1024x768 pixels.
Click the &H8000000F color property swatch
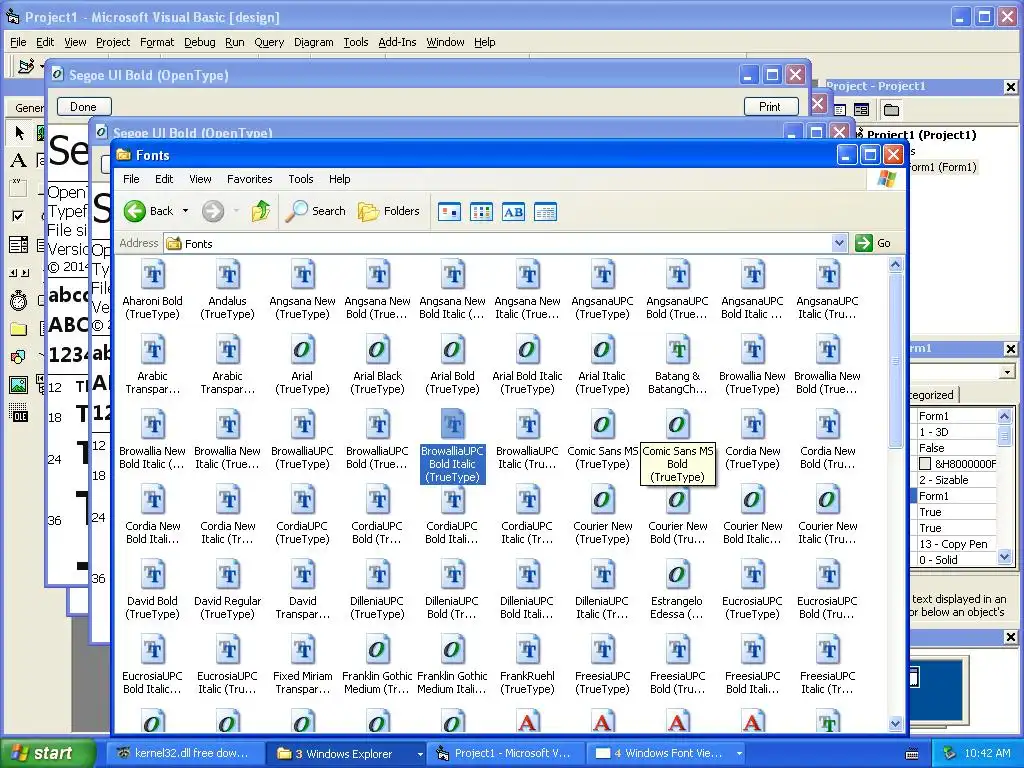click(925, 464)
